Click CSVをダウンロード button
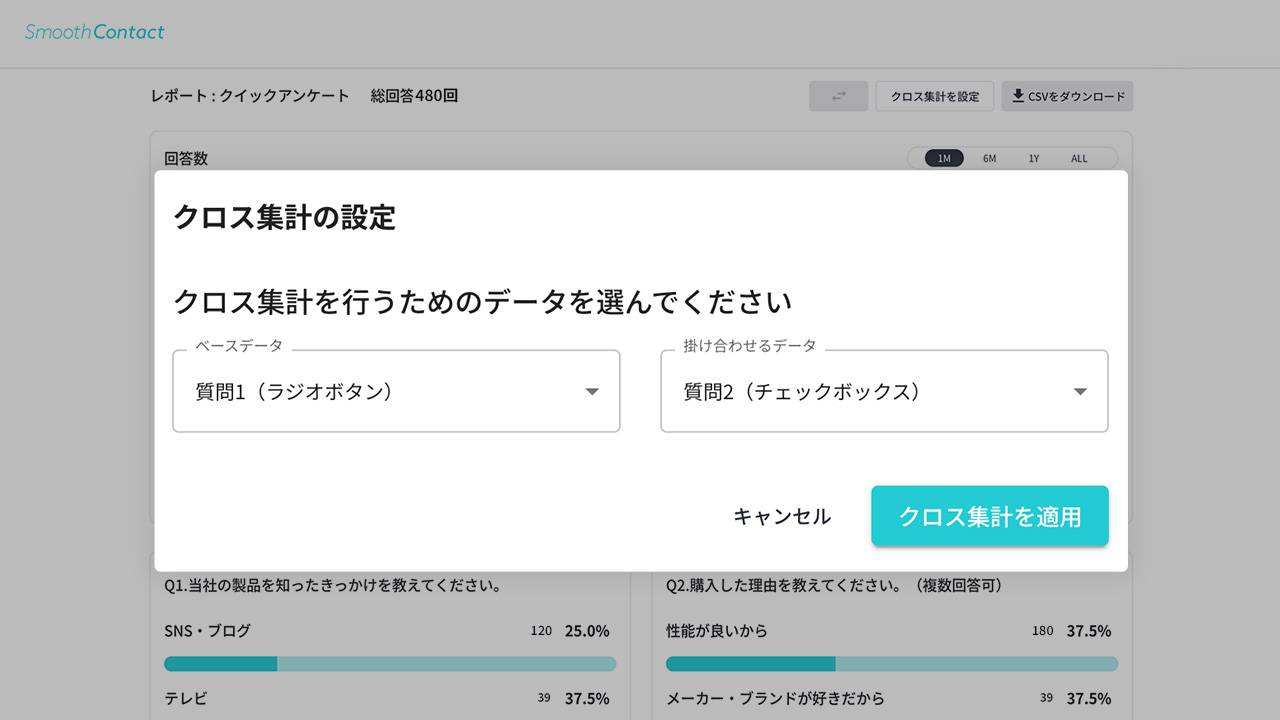 1067,96
